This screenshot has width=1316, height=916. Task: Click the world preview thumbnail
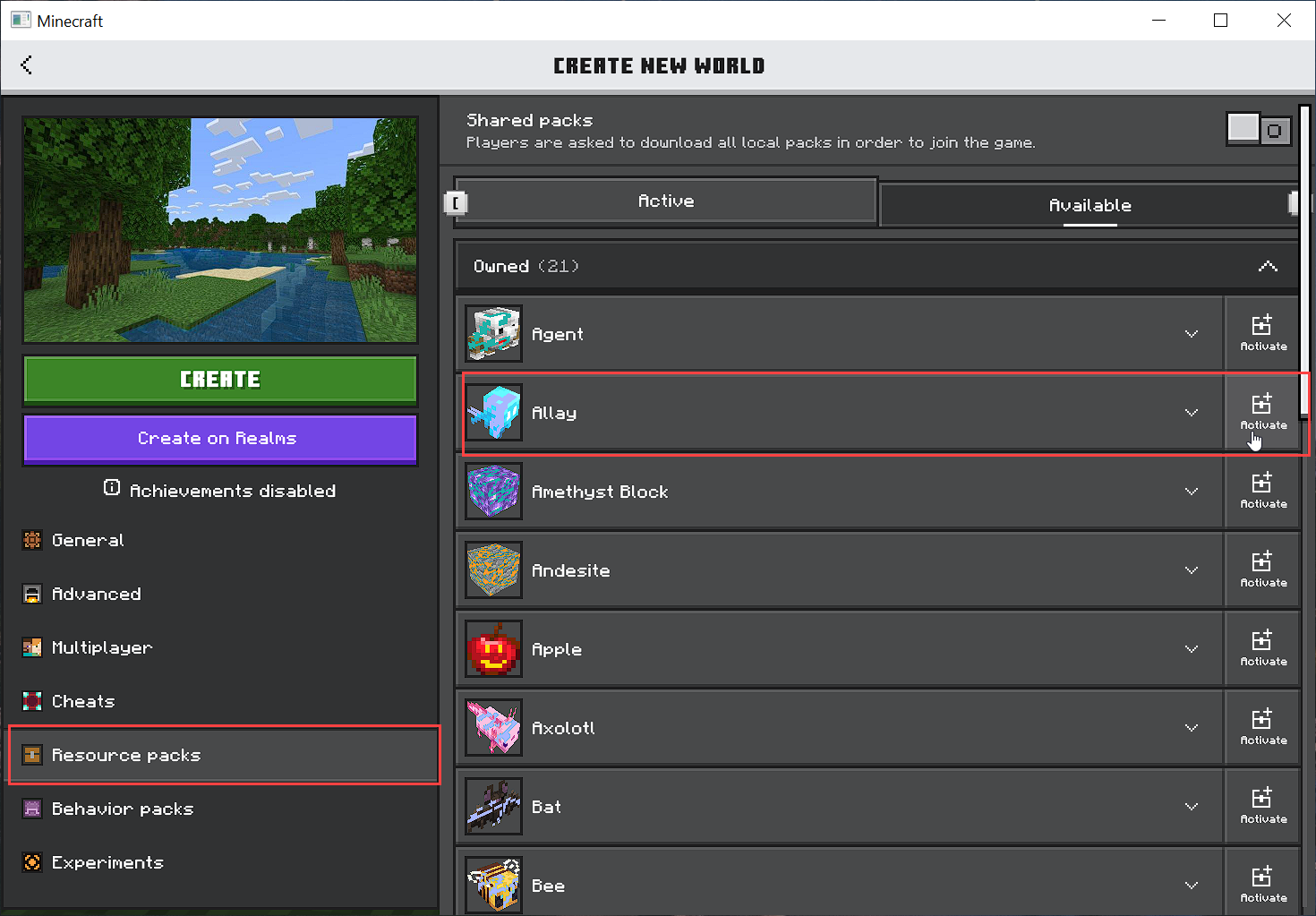220,229
